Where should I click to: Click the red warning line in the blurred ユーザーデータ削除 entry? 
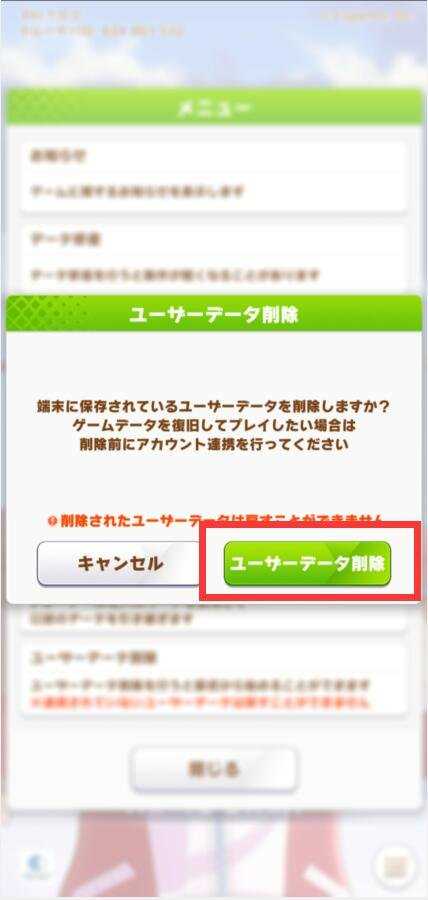(x=199, y=702)
